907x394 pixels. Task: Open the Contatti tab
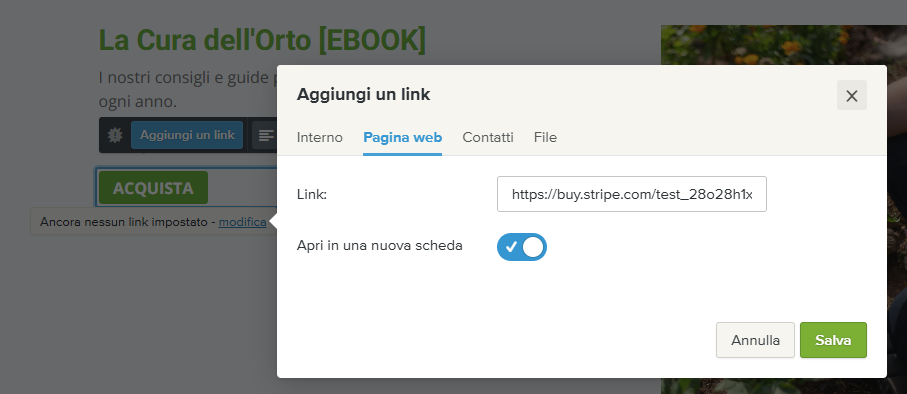[488, 138]
